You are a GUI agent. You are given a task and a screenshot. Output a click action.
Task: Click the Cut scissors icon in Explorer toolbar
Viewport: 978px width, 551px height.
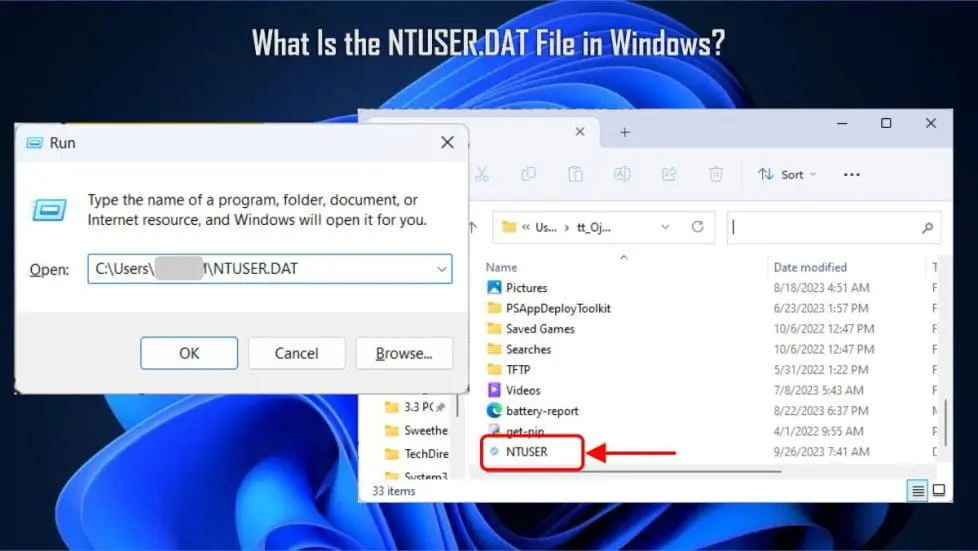point(482,174)
